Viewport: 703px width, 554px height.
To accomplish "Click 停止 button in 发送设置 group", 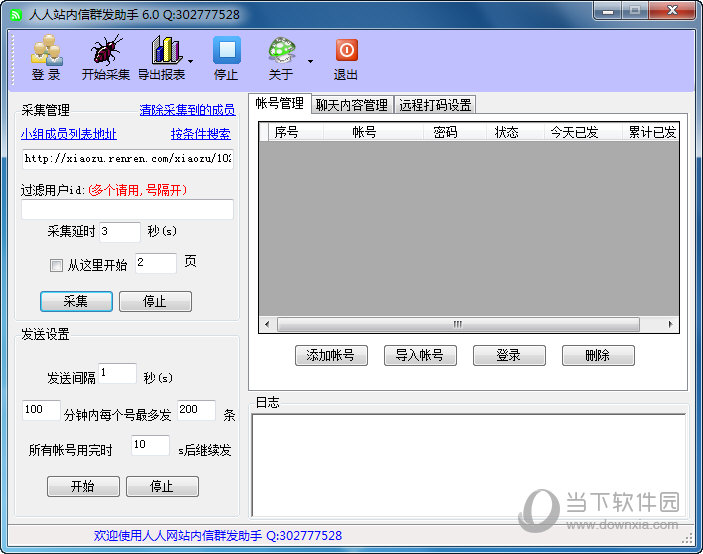I will 162,486.
